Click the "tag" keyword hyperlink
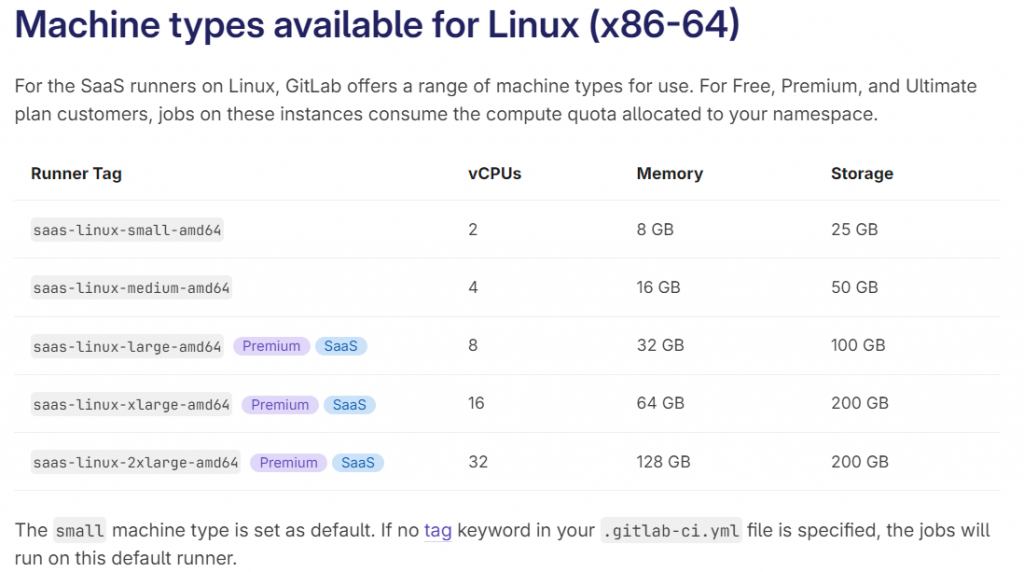 (x=438, y=530)
